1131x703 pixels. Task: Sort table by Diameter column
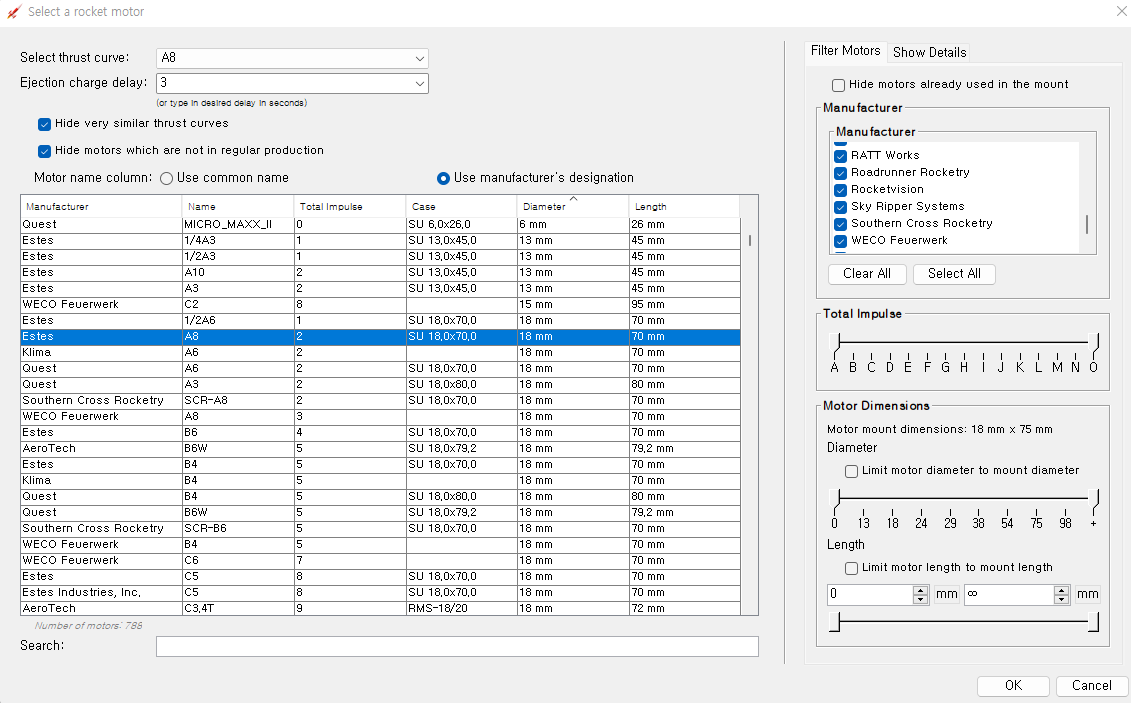click(573, 206)
